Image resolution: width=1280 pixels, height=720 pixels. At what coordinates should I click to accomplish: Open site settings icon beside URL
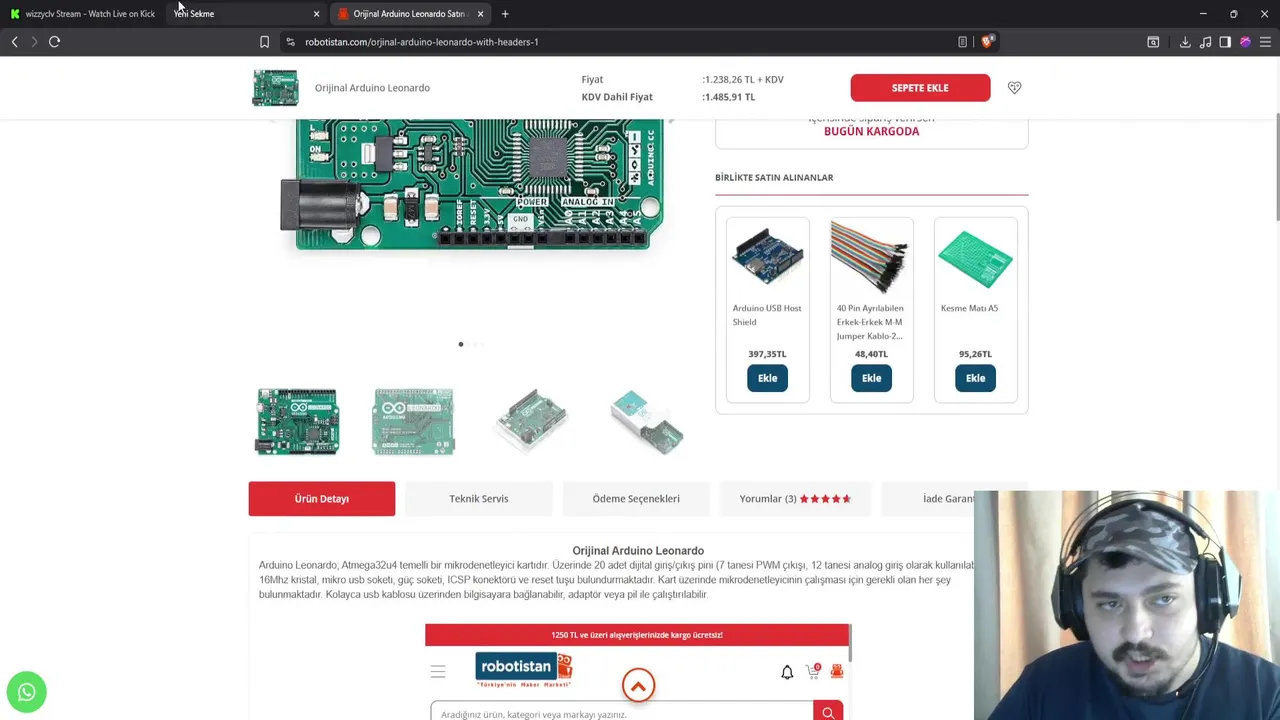(290, 42)
